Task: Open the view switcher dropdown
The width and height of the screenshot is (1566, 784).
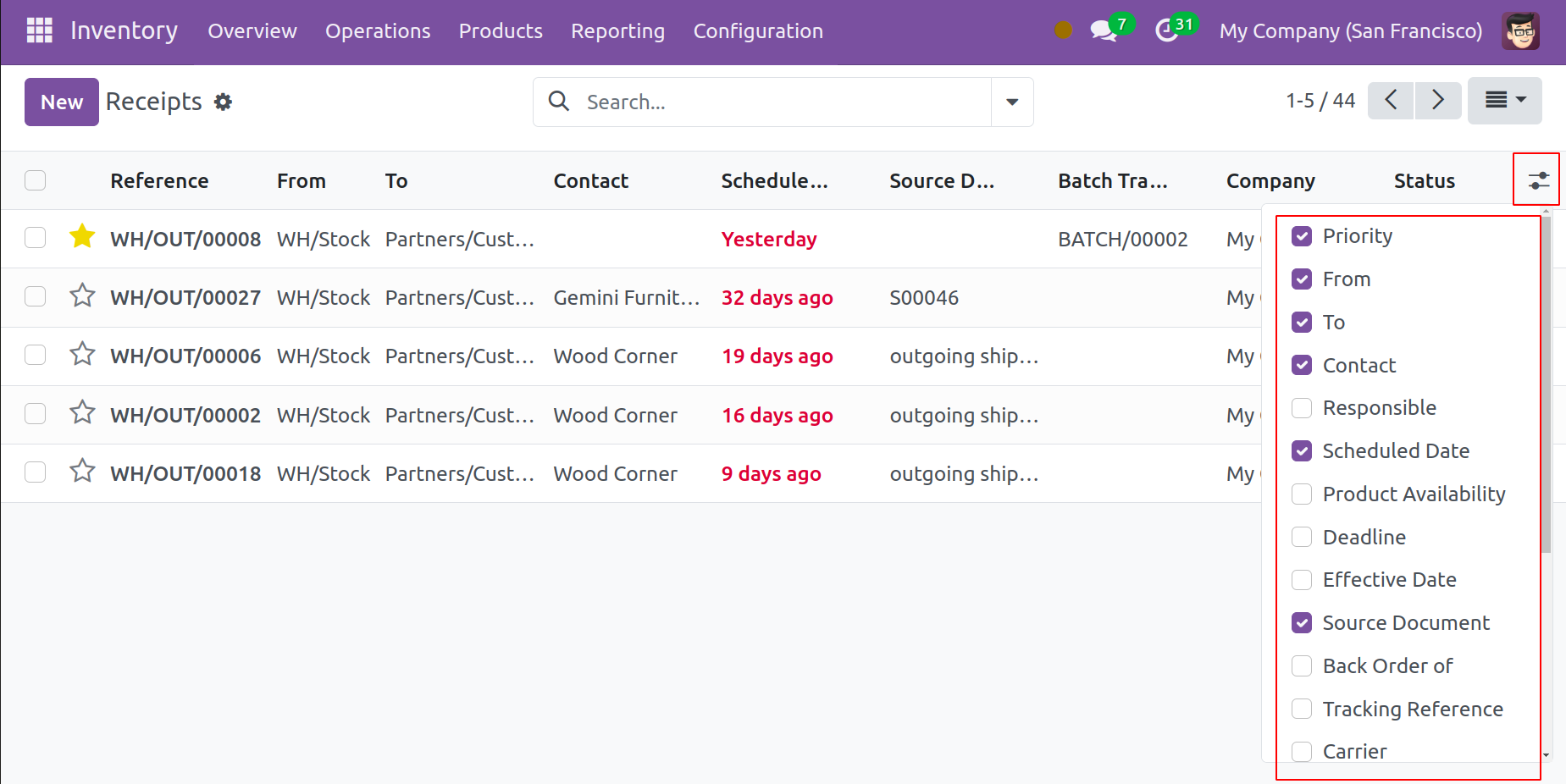Action: [x=1504, y=101]
